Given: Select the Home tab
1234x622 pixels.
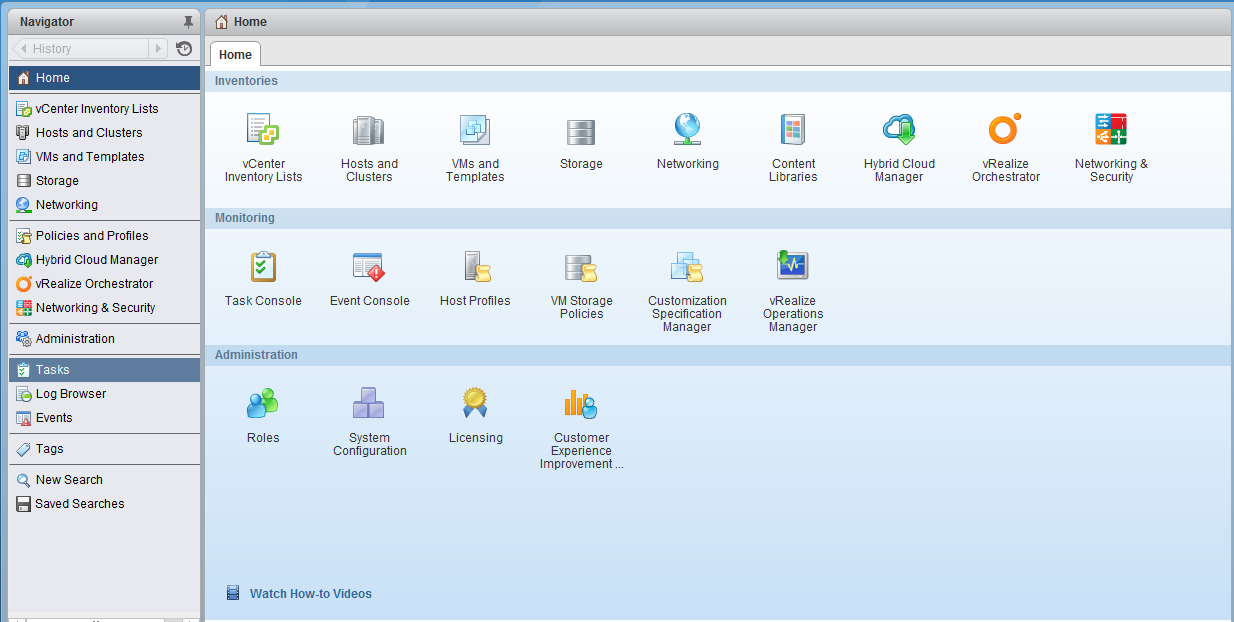Looking at the screenshot, I should tap(236, 55).
